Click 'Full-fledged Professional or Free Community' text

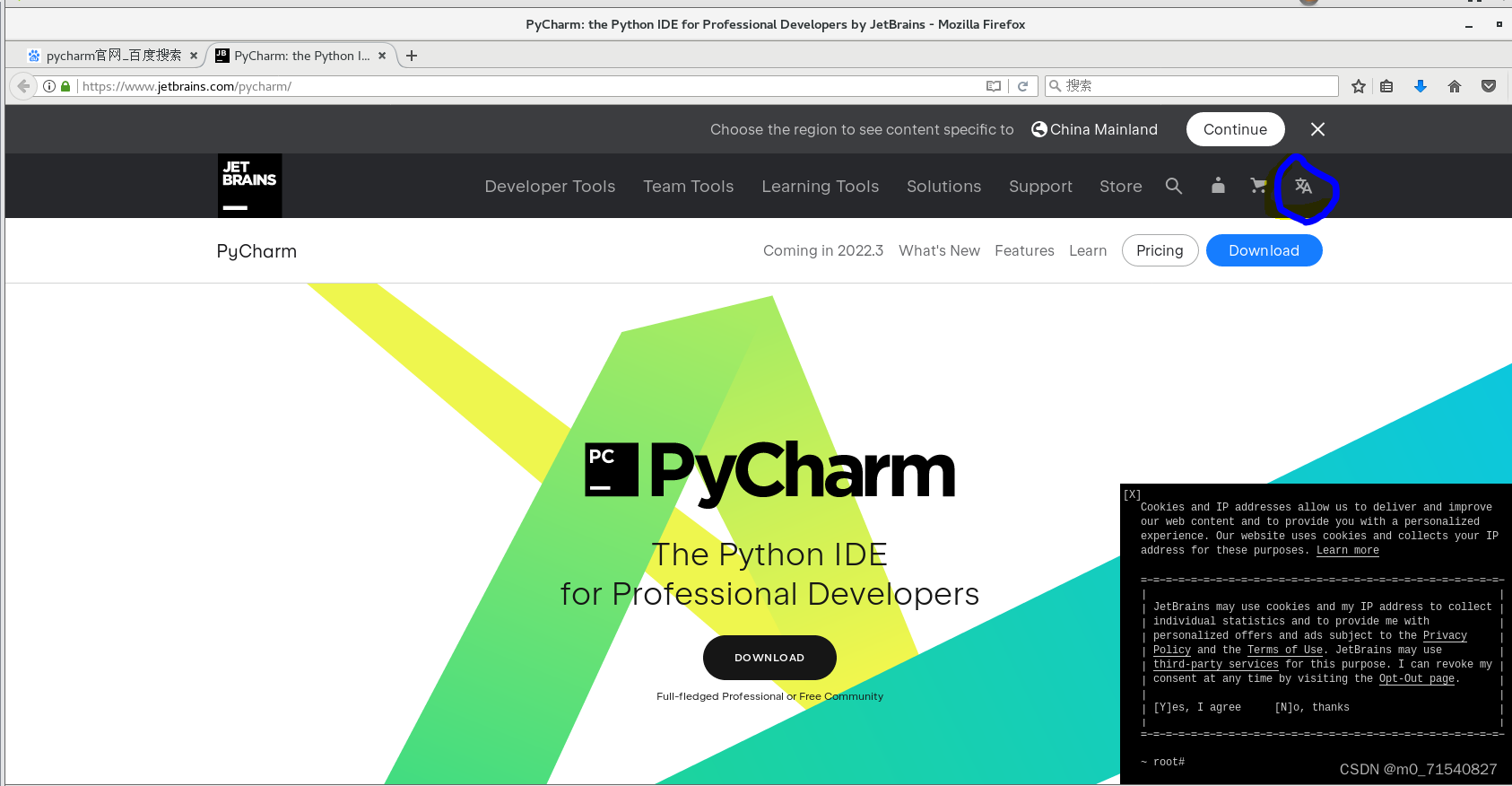pos(769,696)
